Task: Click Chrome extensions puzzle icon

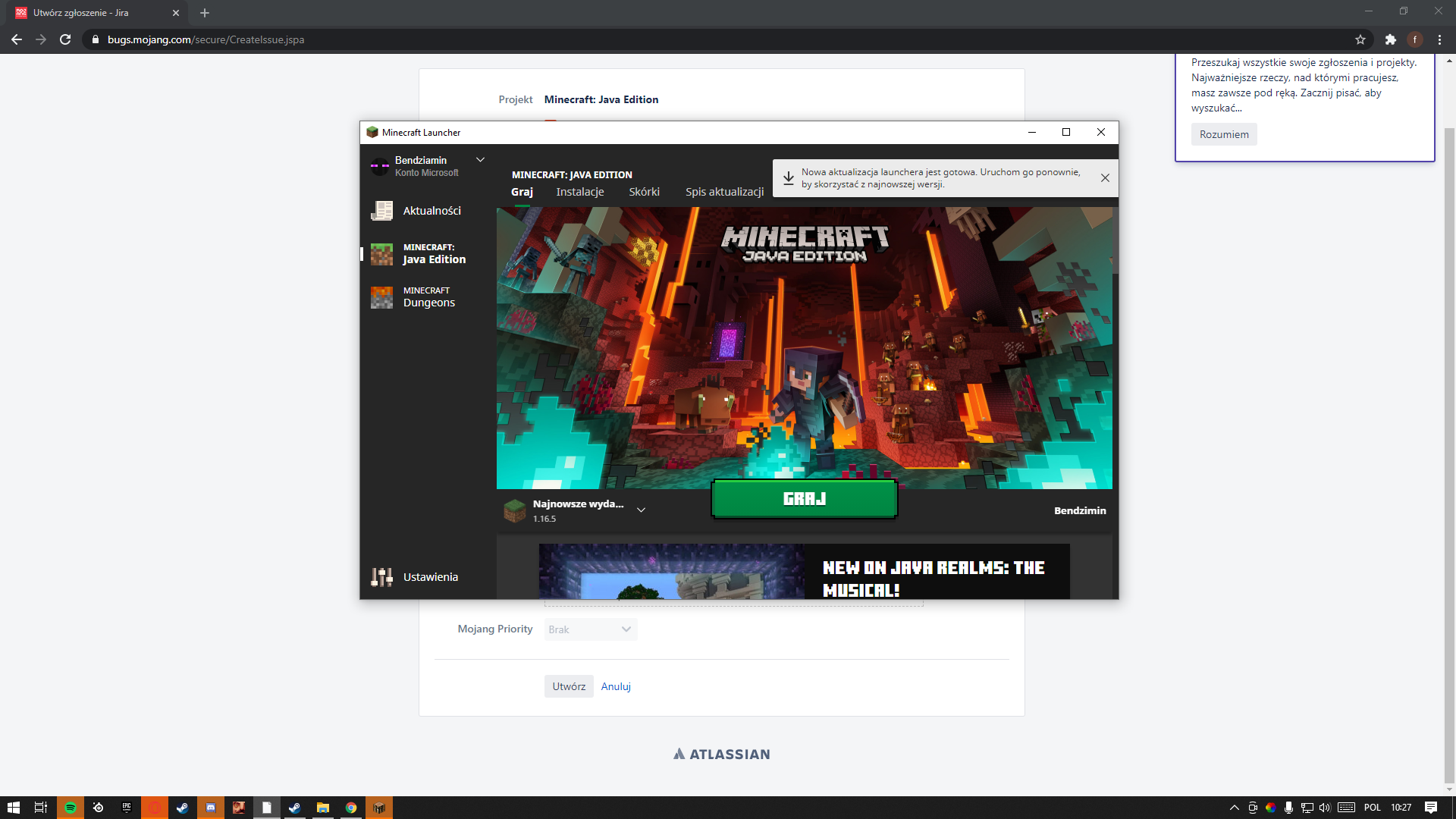Action: coord(1390,39)
